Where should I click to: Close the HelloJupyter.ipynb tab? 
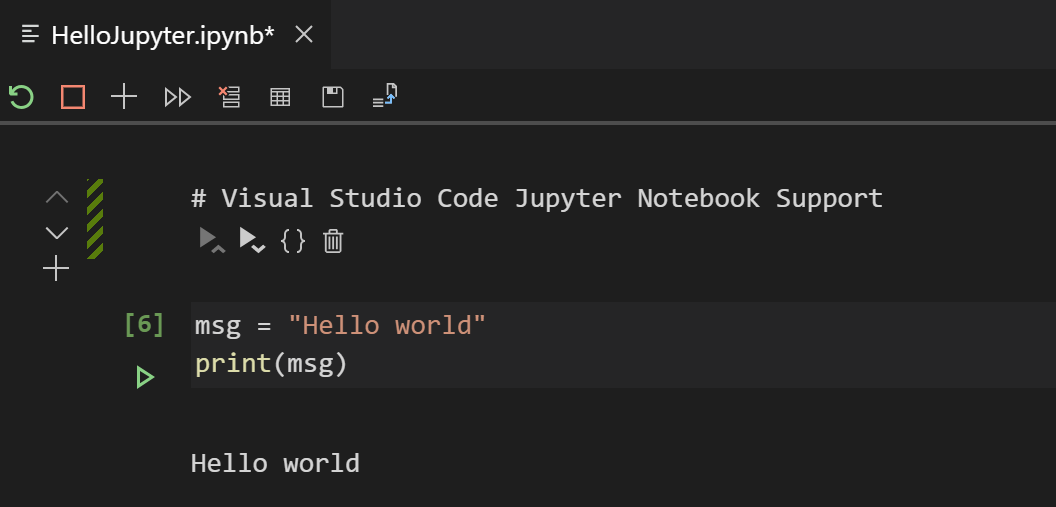(x=304, y=34)
